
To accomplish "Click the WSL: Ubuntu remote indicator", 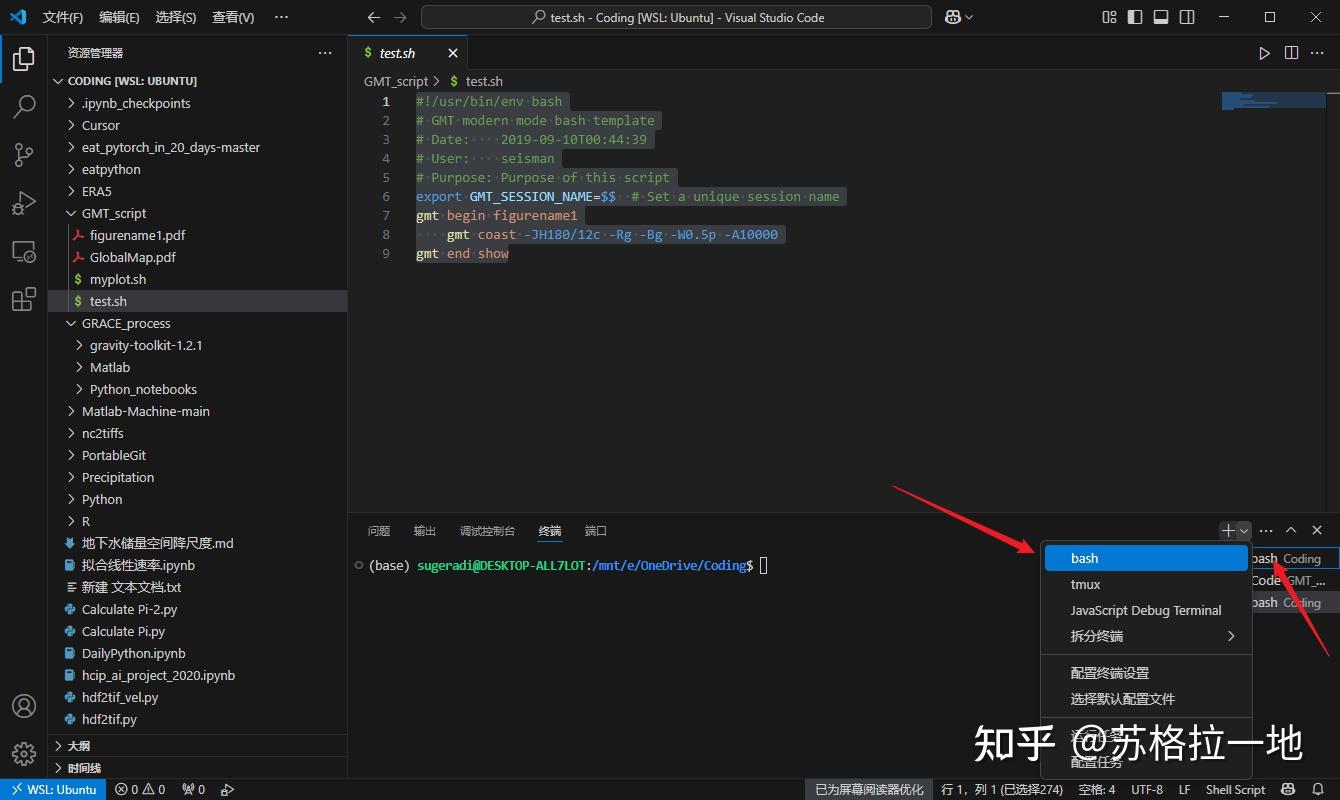I will click(x=53, y=789).
